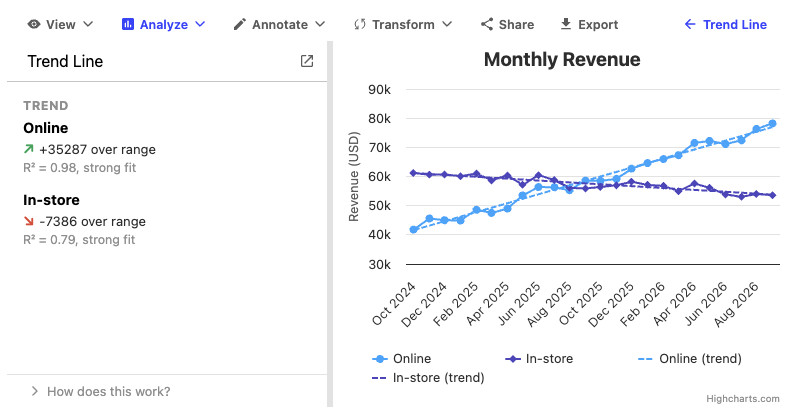Viewport: 789px width, 415px height.
Task: Click the chevron beside 'How does this work?'
Action: [x=35, y=391]
